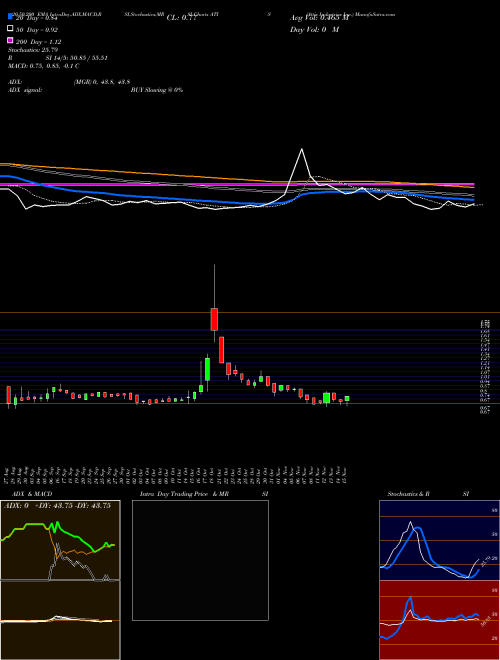Click the white 50 Day EMA legend swatch
This screenshot has height=660, width=500.
[10, 29]
